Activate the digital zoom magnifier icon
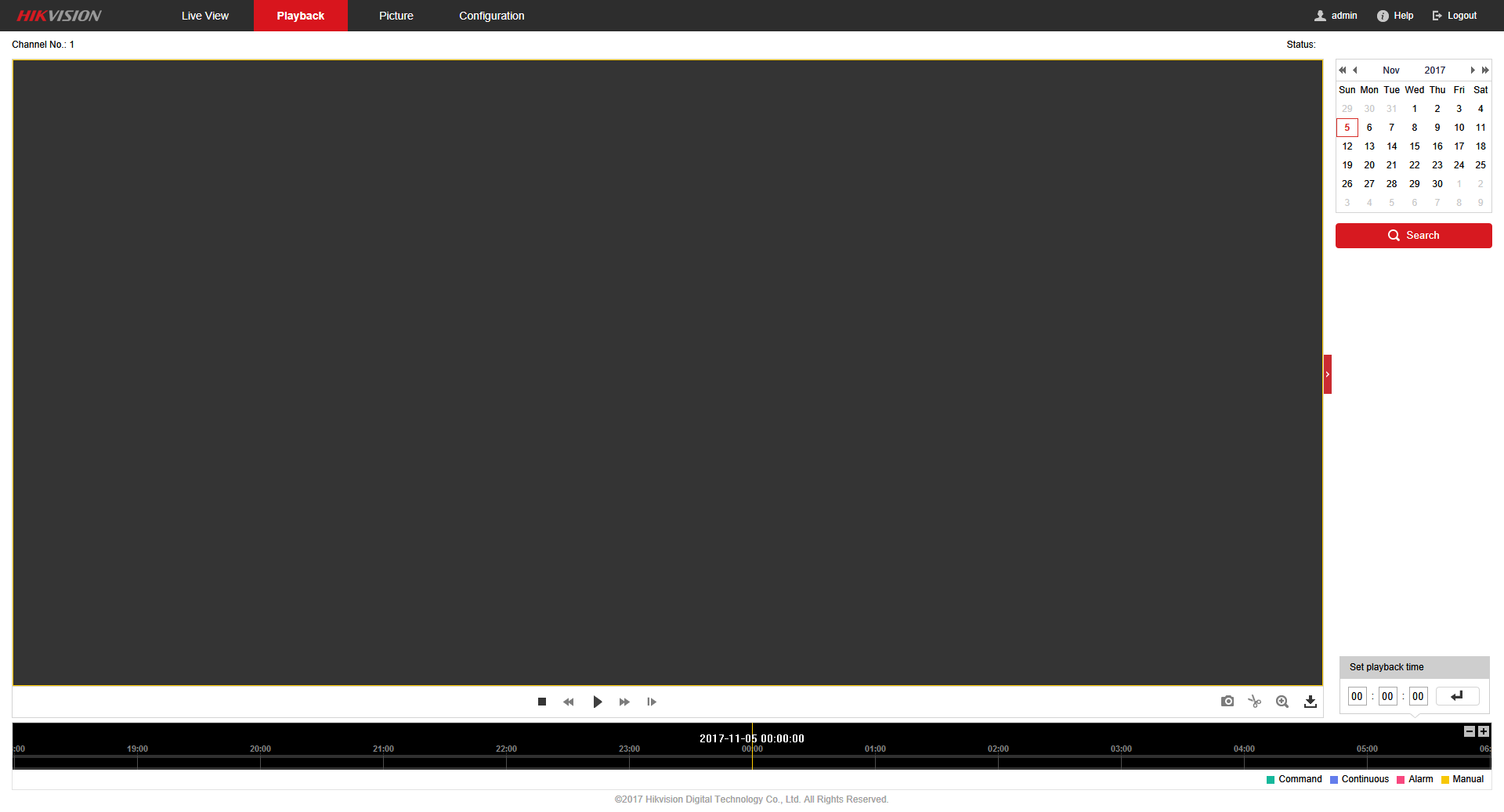 click(1282, 702)
